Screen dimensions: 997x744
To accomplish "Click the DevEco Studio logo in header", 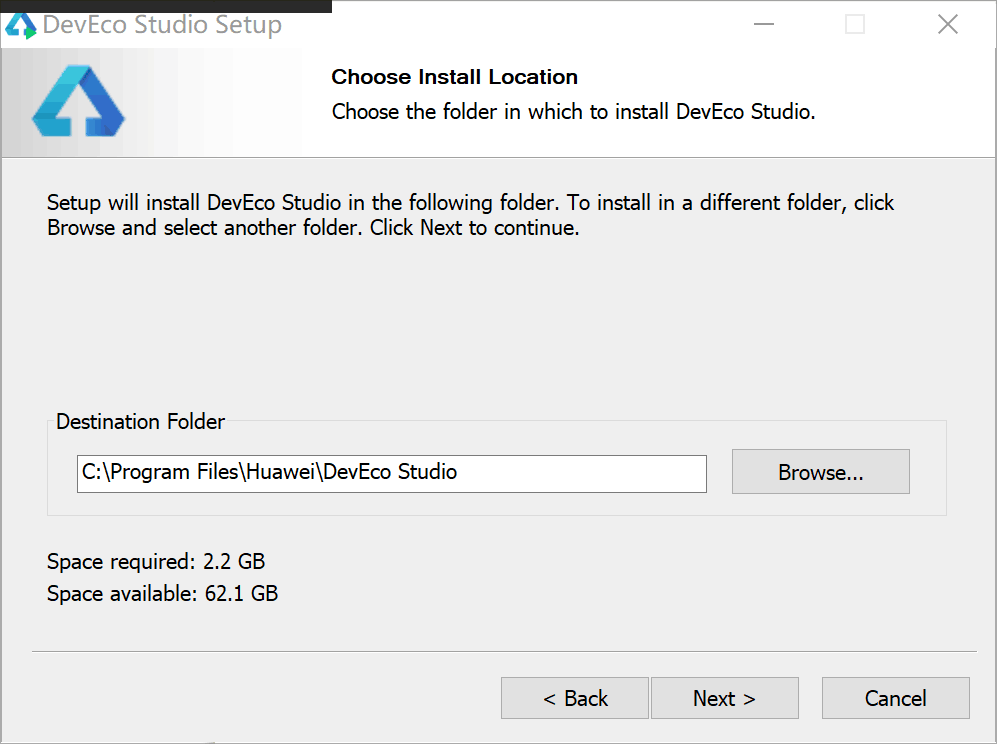I will click(x=78, y=100).
